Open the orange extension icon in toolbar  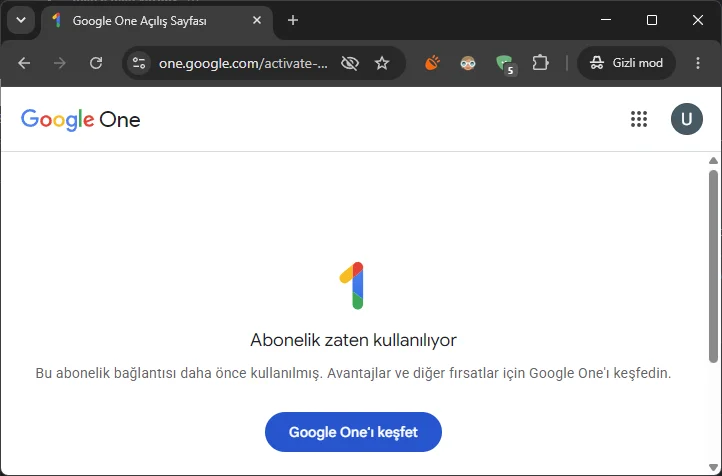click(x=432, y=63)
